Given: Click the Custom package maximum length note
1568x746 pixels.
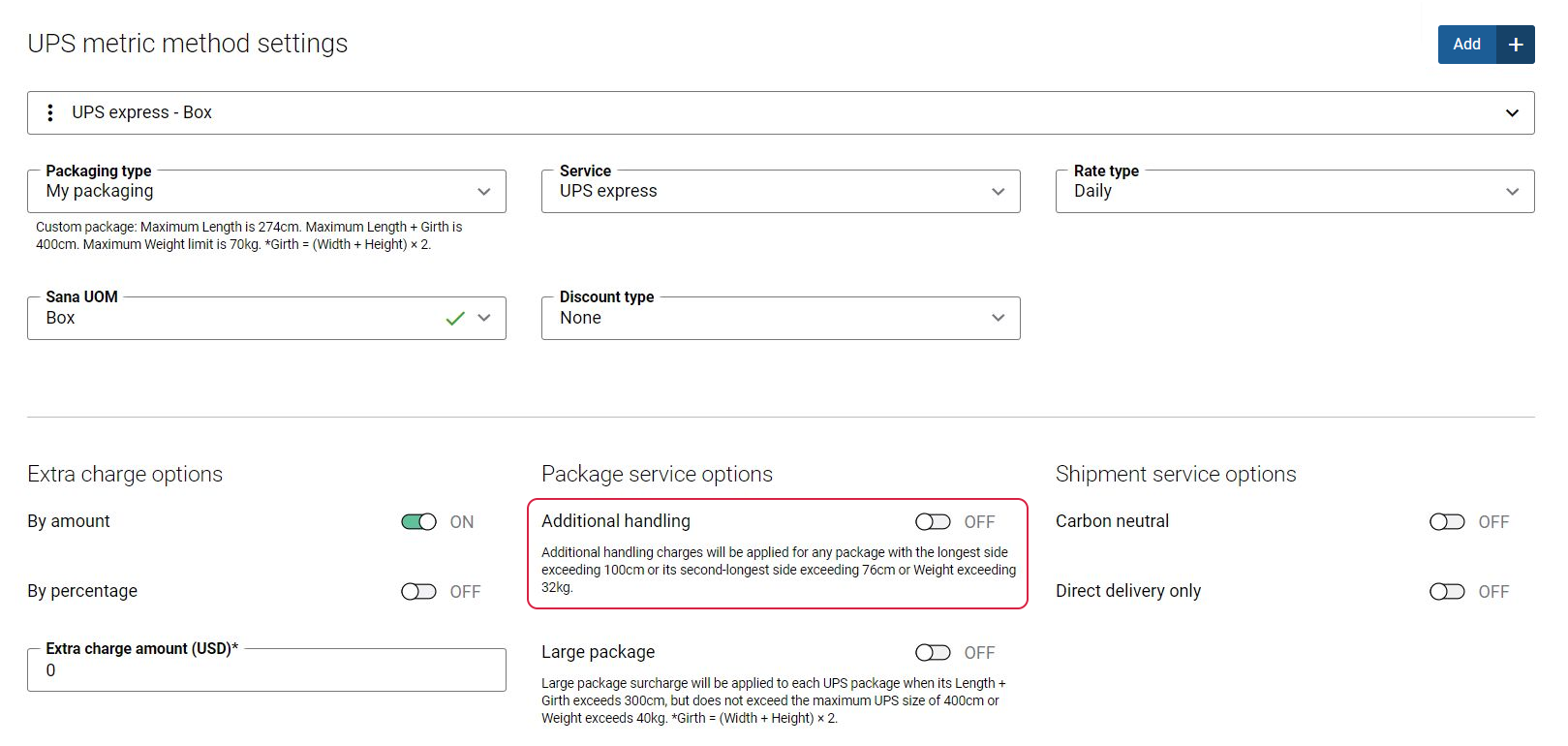Looking at the screenshot, I should [x=249, y=235].
